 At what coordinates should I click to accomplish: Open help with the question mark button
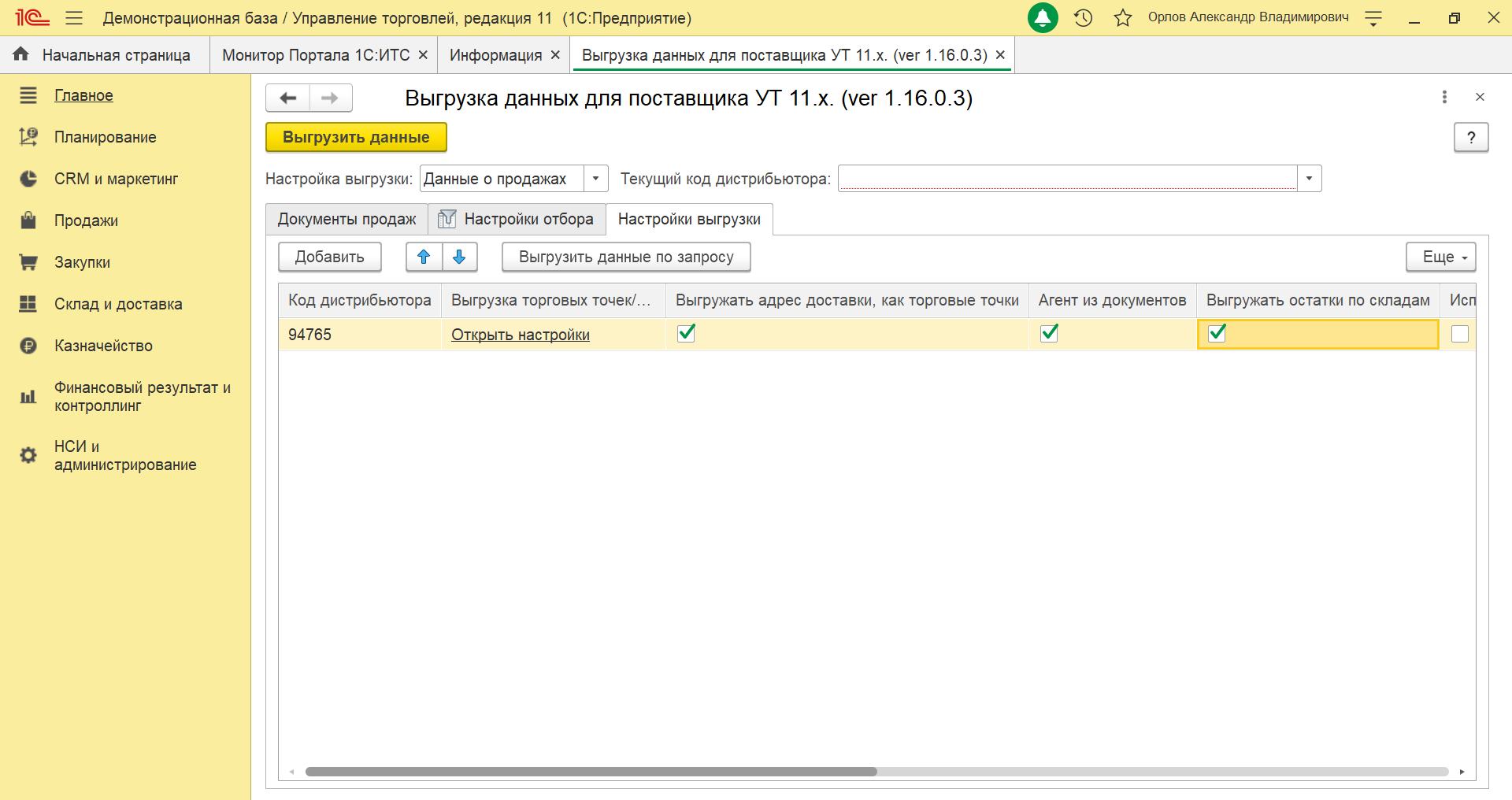[1471, 137]
